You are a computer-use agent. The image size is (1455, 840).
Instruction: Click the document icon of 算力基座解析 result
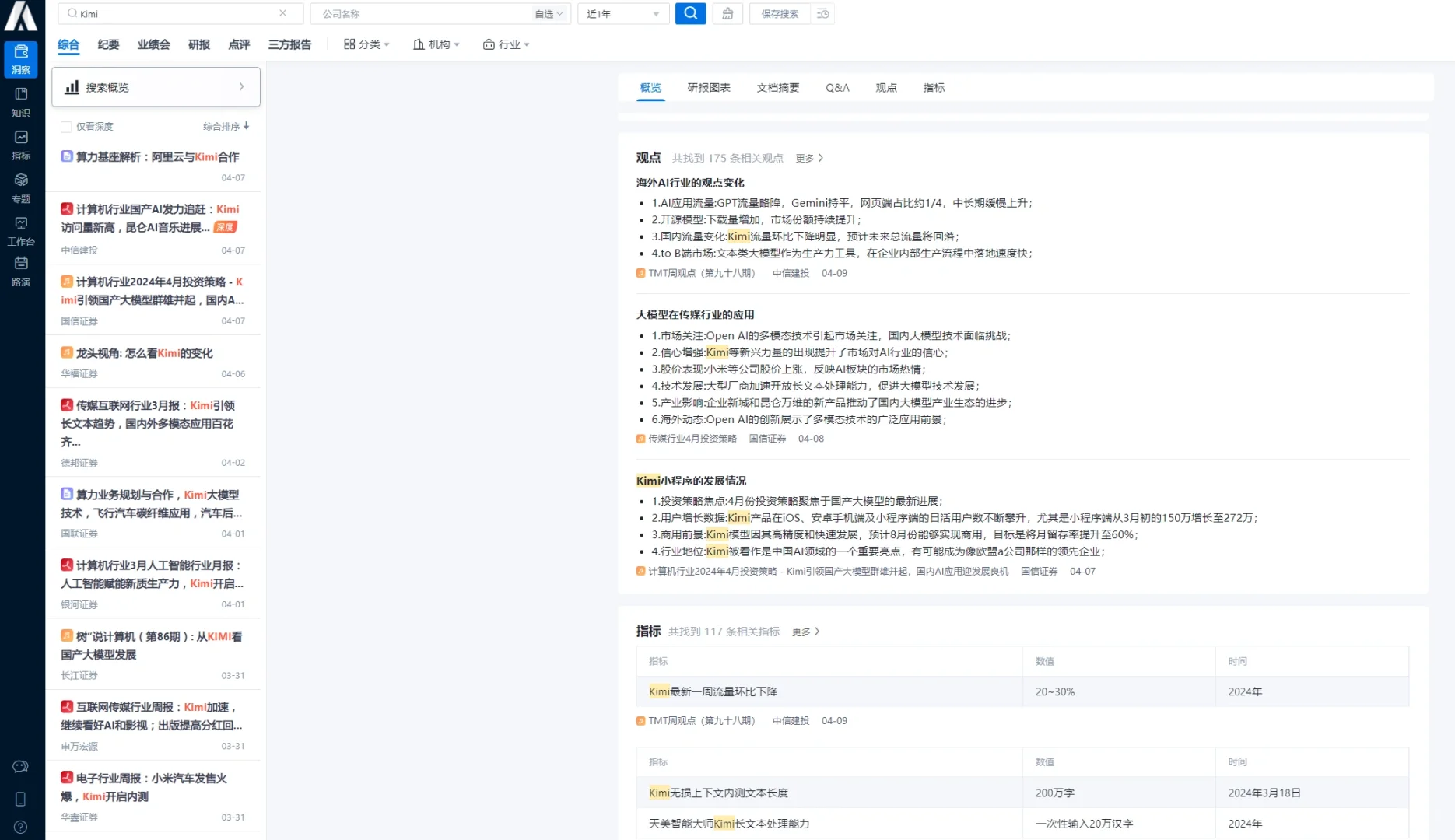[67, 156]
